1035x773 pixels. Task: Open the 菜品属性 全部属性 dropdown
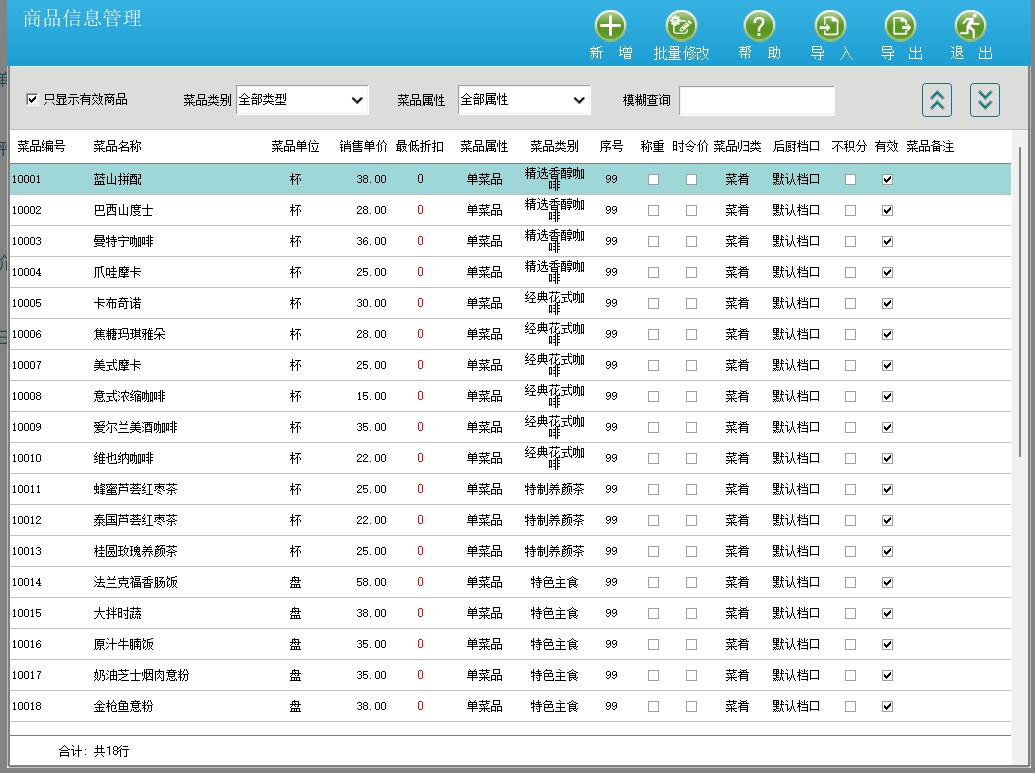(x=524, y=100)
